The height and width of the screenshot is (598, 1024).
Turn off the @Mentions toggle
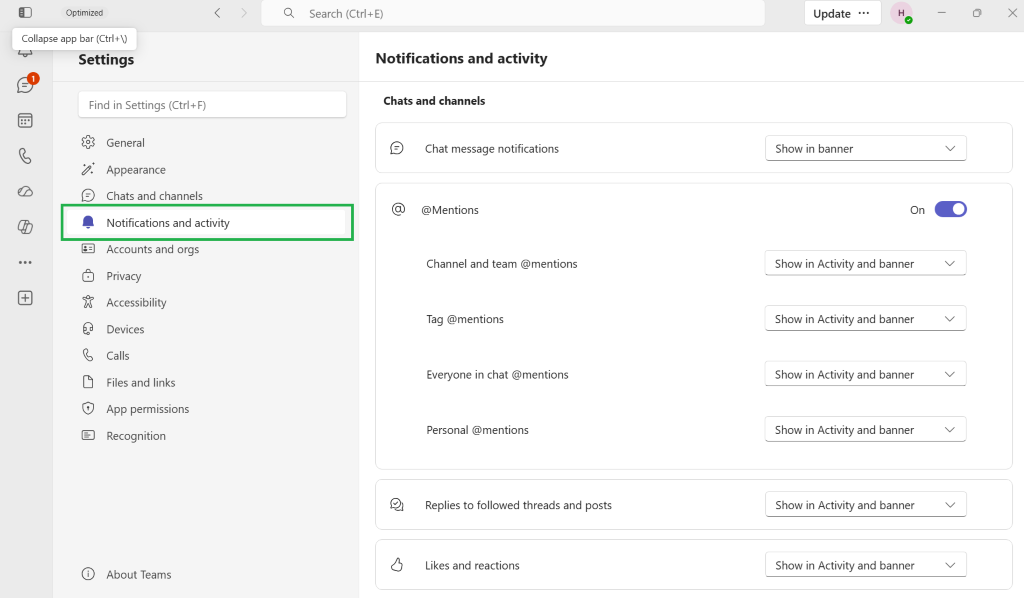pyautogui.click(x=950, y=210)
